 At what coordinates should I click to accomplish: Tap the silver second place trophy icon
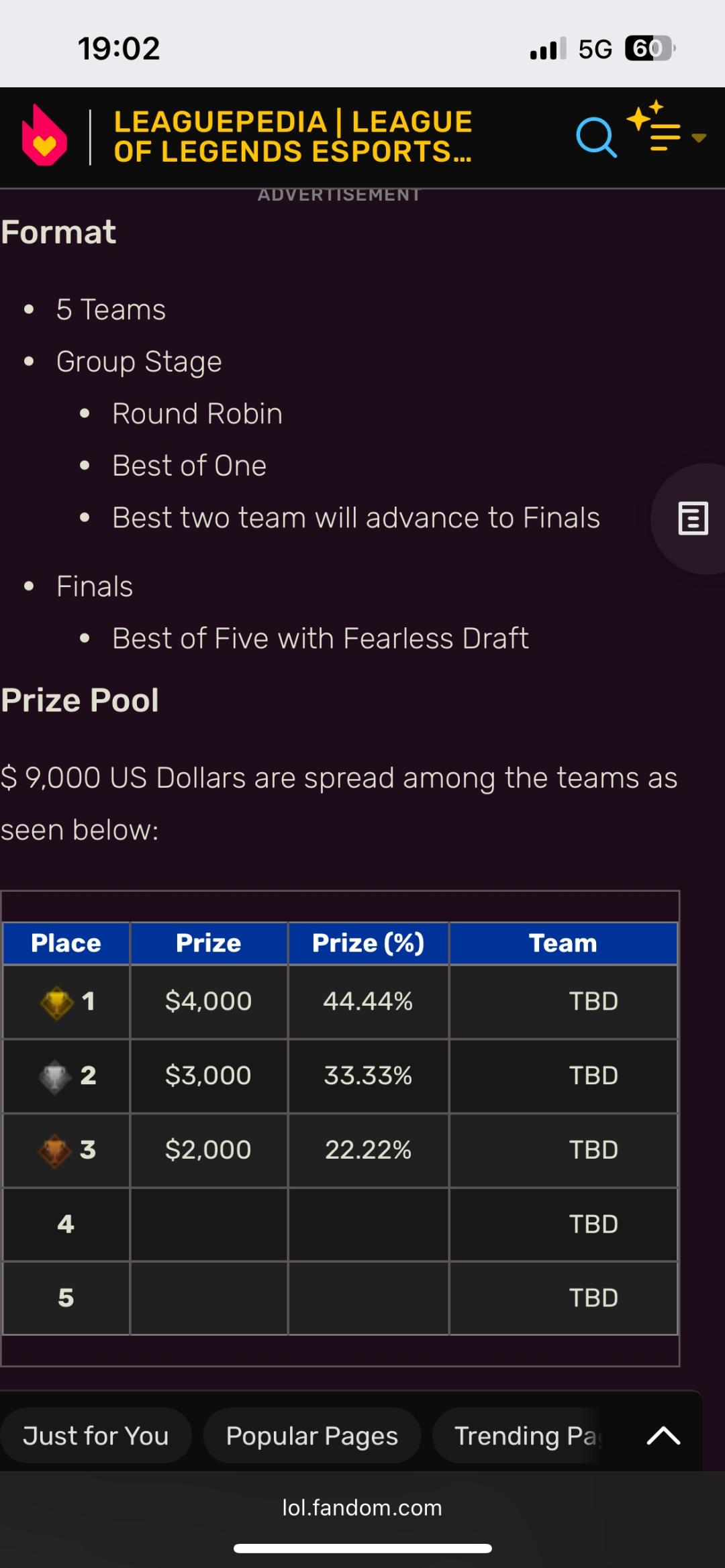tap(54, 1077)
